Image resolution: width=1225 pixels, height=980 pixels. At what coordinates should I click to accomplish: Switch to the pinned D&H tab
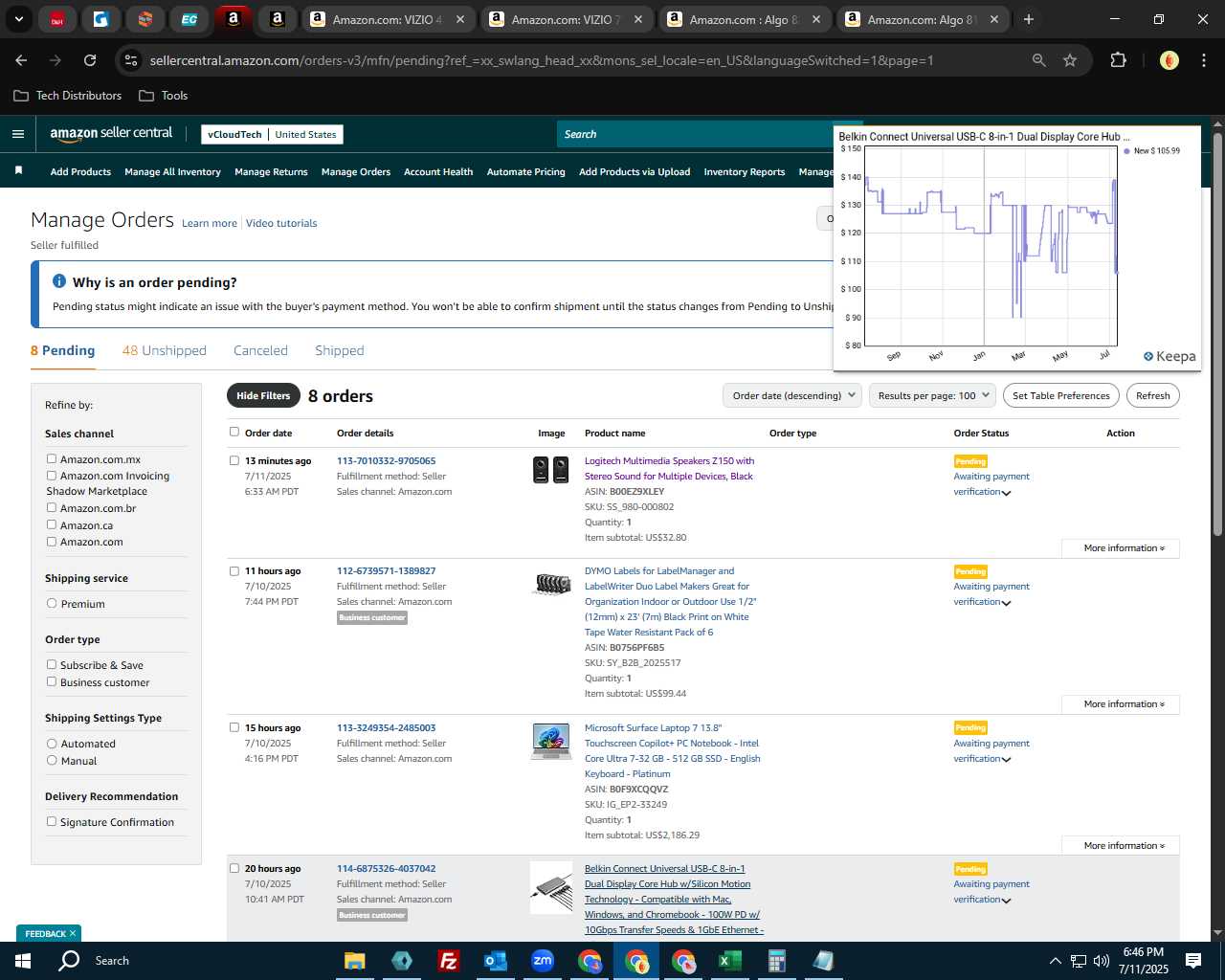57,19
